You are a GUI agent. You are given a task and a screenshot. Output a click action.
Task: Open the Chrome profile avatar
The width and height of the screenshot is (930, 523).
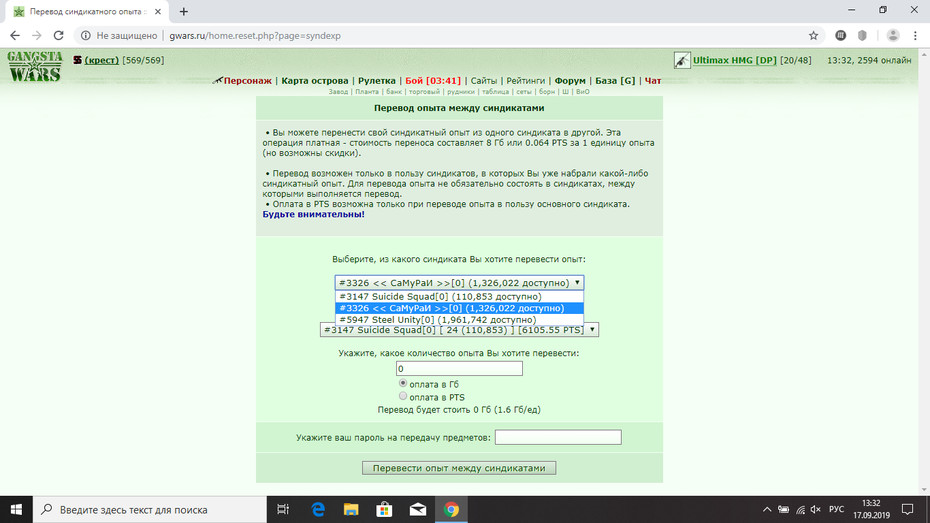click(x=893, y=36)
